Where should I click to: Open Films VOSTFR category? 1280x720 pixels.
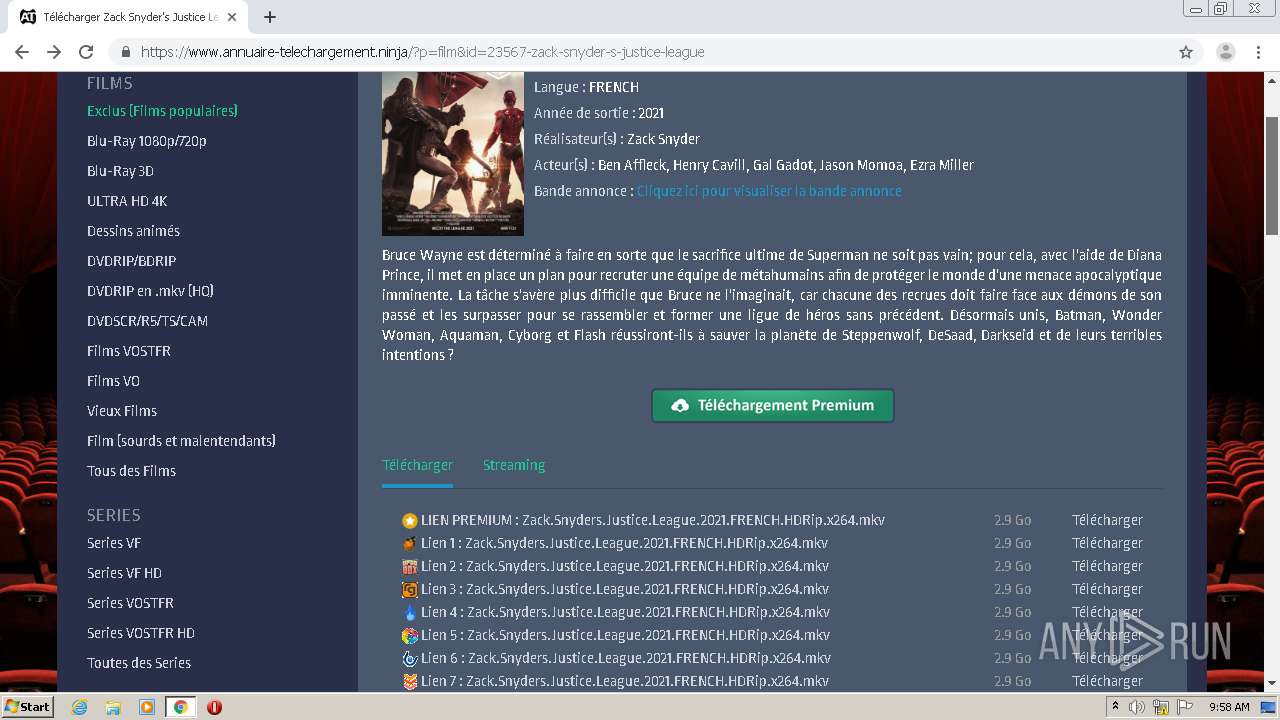tap(129, 351)
